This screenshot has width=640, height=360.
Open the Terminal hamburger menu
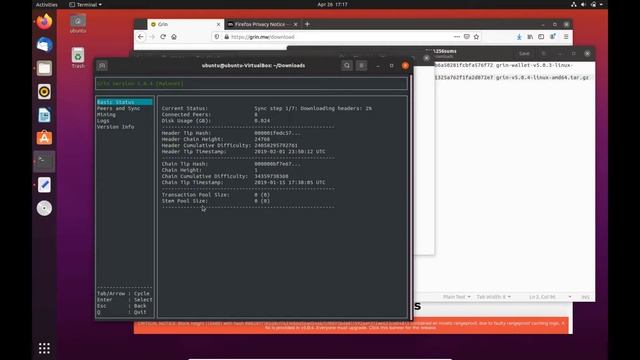[361, 65]
